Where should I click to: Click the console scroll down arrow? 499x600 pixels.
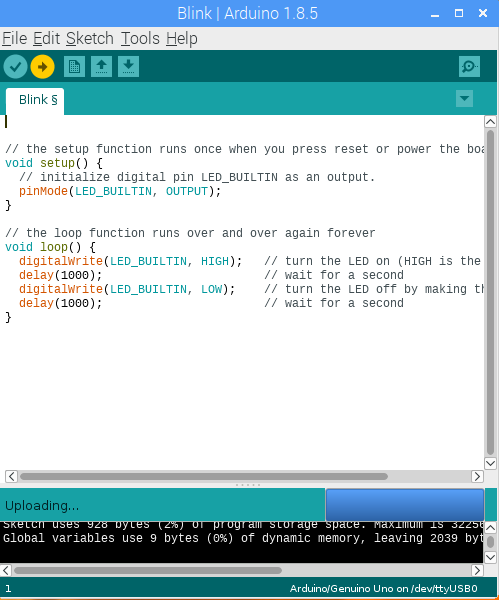pyautogui.click(x=490, y=556)
